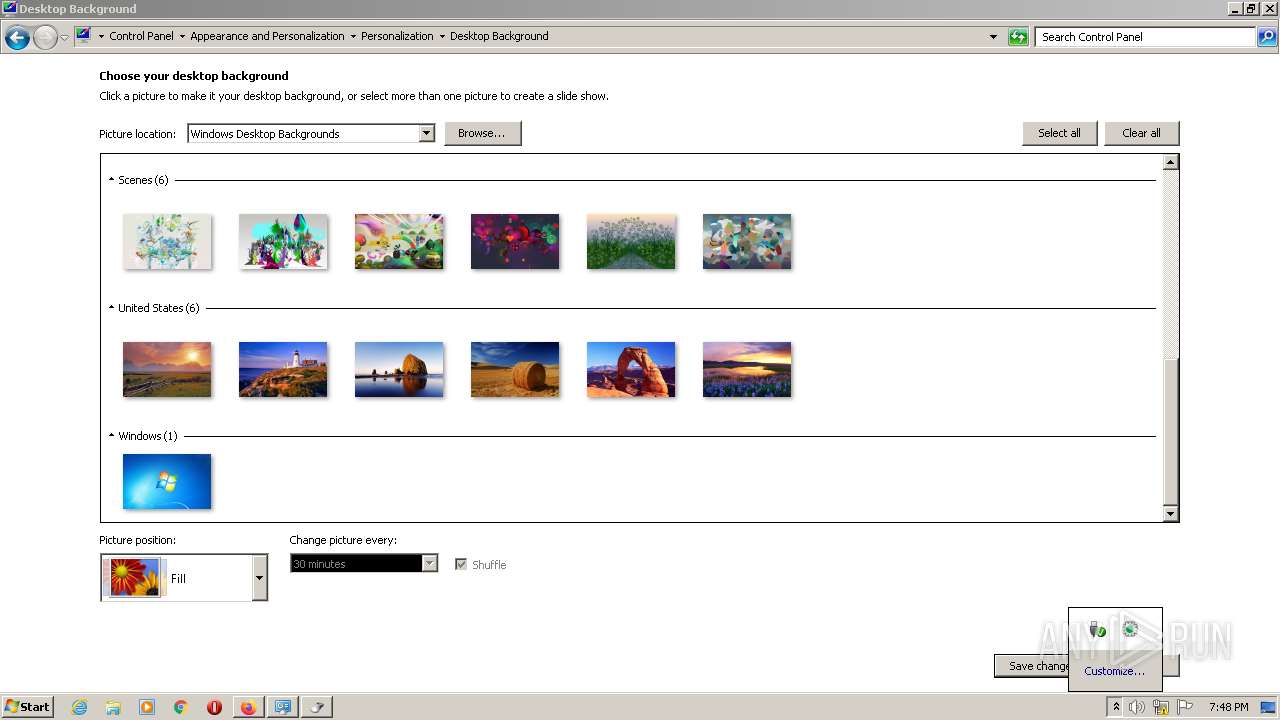Select the cyan and purple abstract Scenes wallpaper
Image resolution: width=1280 pixels, height=720 pixels.
283,241
